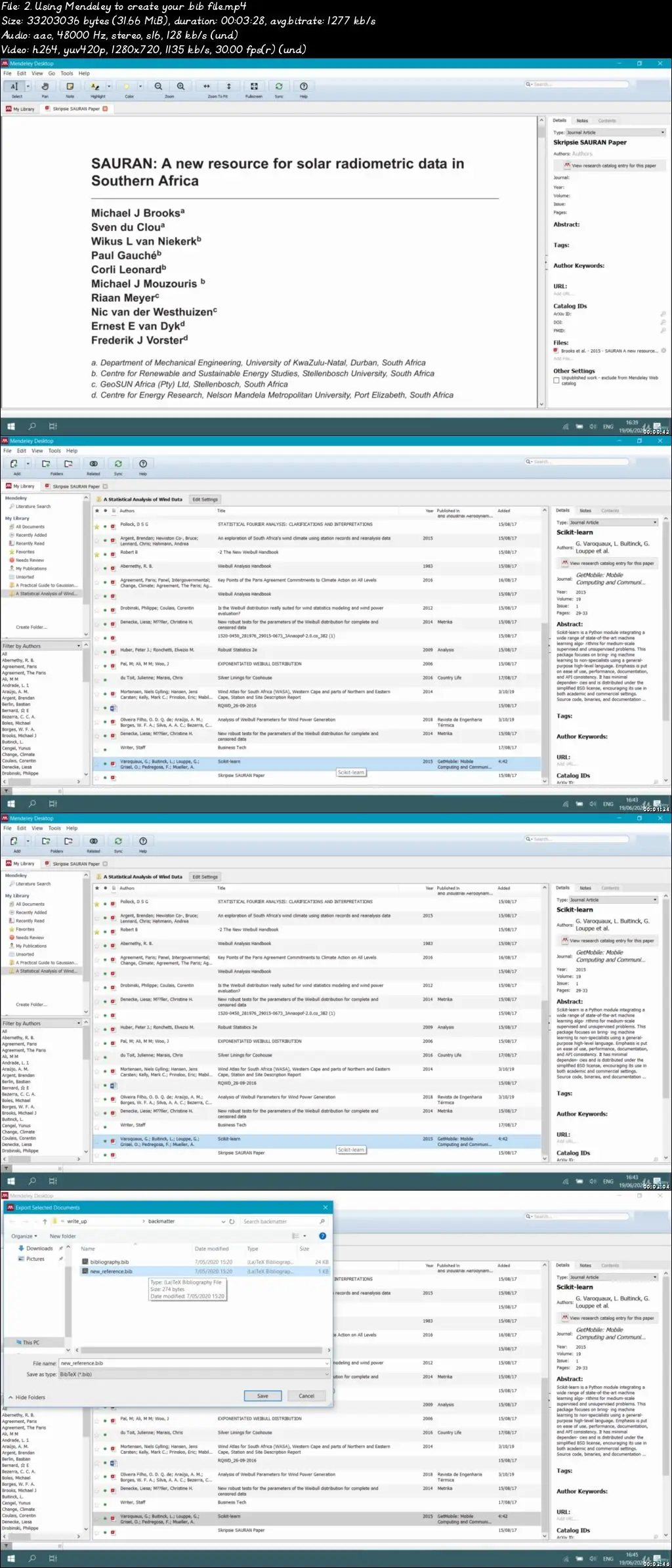Click Add File… under Files
The width and height of the screenshot is (672, 1568).
pos(562,359)
